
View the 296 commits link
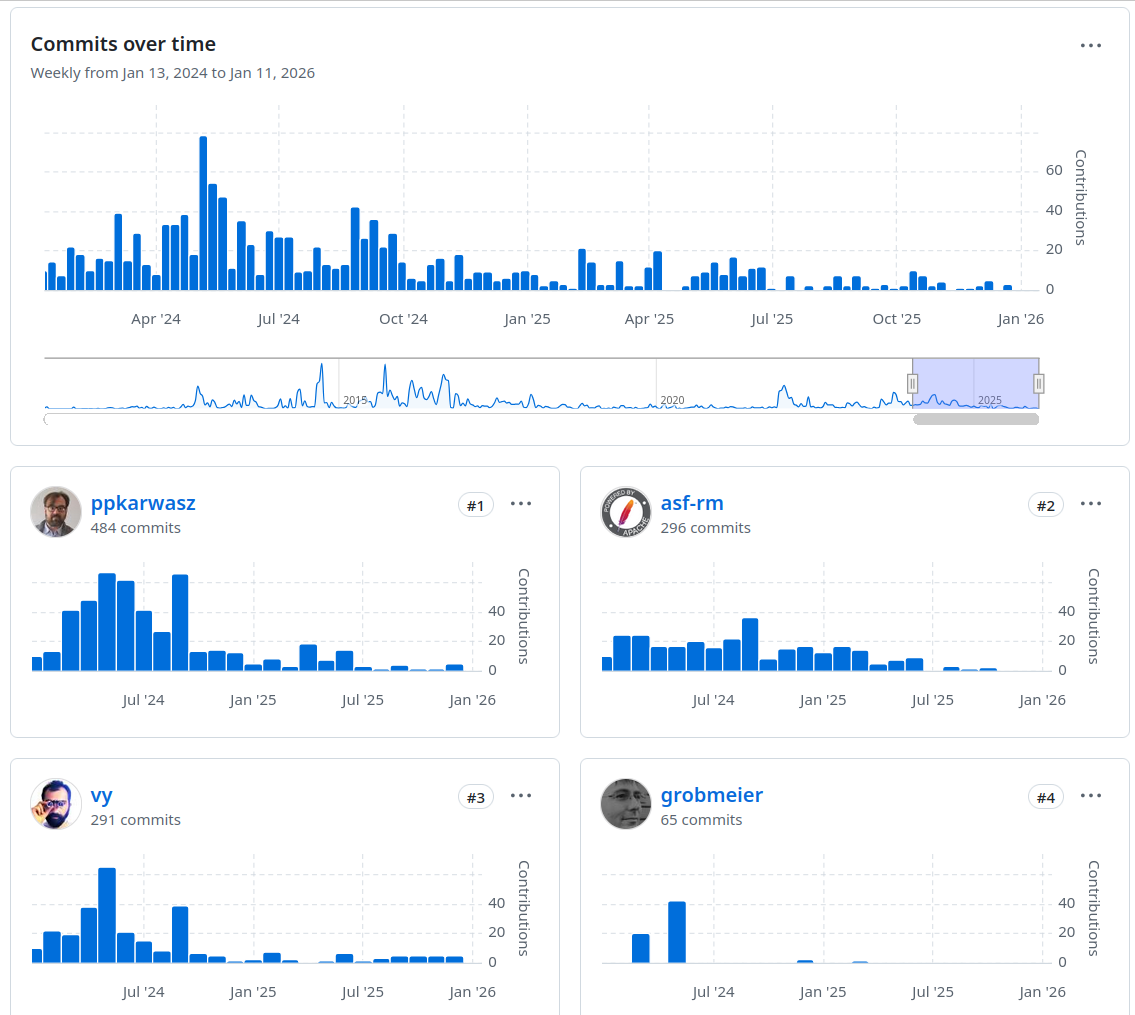tap(705, 528)
